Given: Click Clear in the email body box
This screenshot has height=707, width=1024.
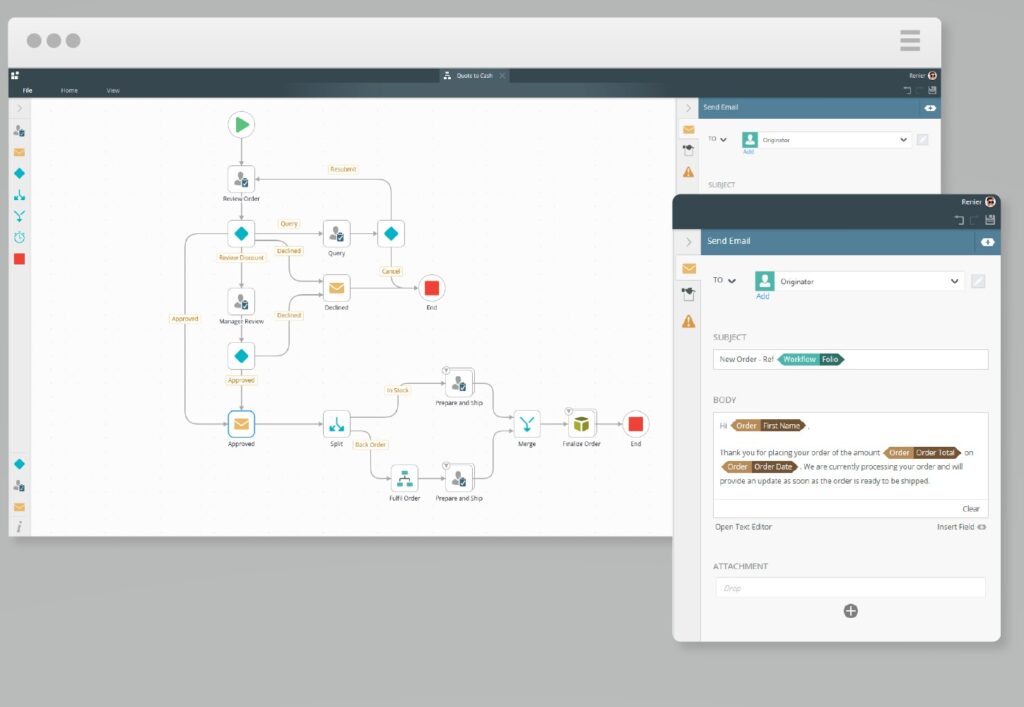Looking at the screenshot, I should click(x=970, y=509).
